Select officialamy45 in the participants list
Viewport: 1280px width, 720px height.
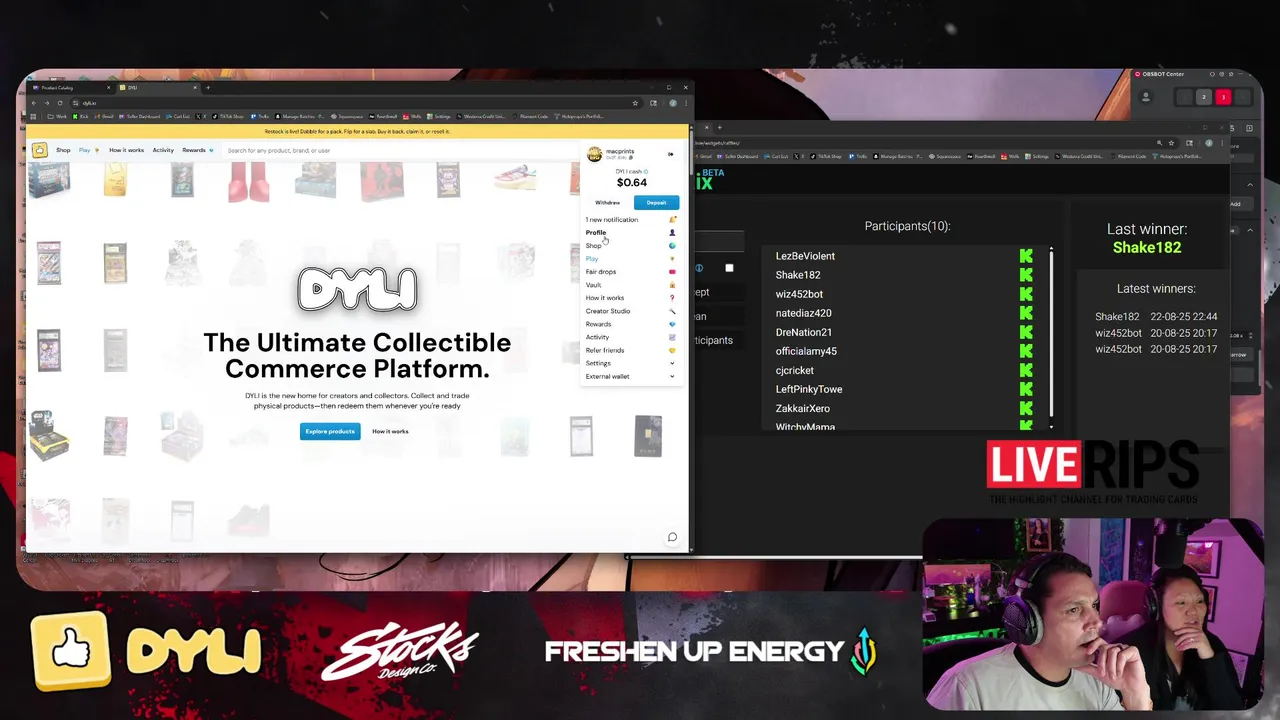(x=806, y=351)
